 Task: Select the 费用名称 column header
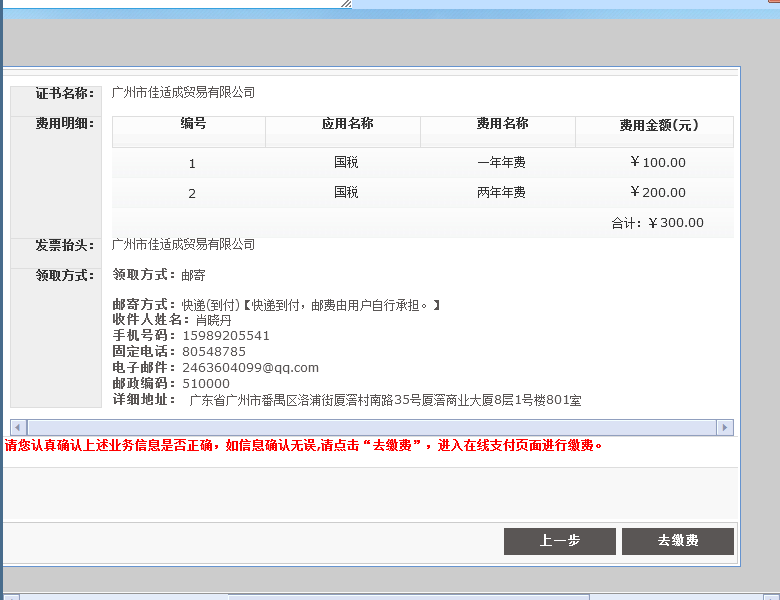point(498,131)
